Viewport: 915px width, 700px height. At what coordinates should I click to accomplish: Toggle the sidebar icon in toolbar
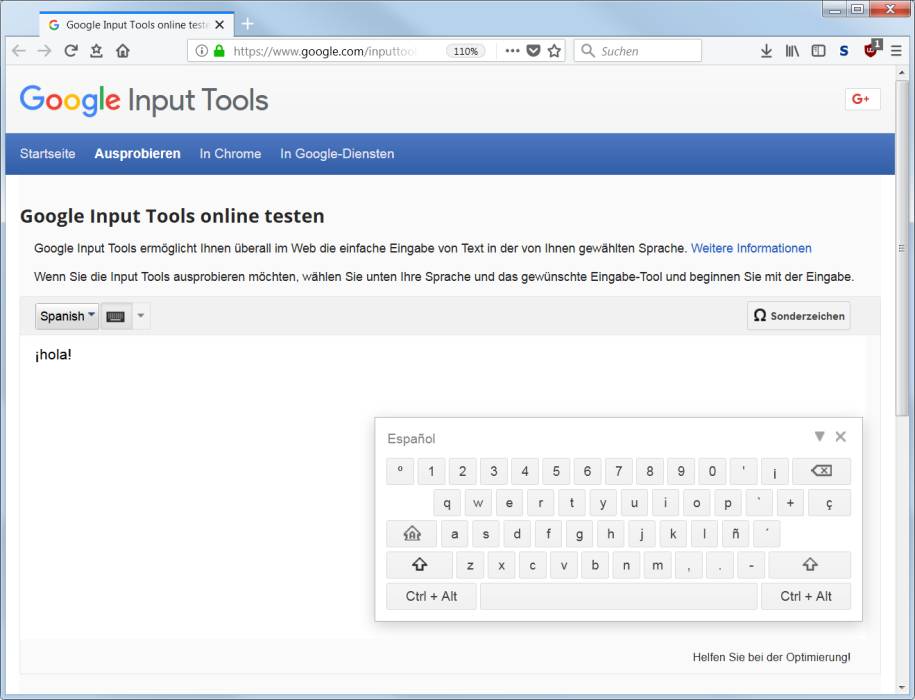coord(818,51)
